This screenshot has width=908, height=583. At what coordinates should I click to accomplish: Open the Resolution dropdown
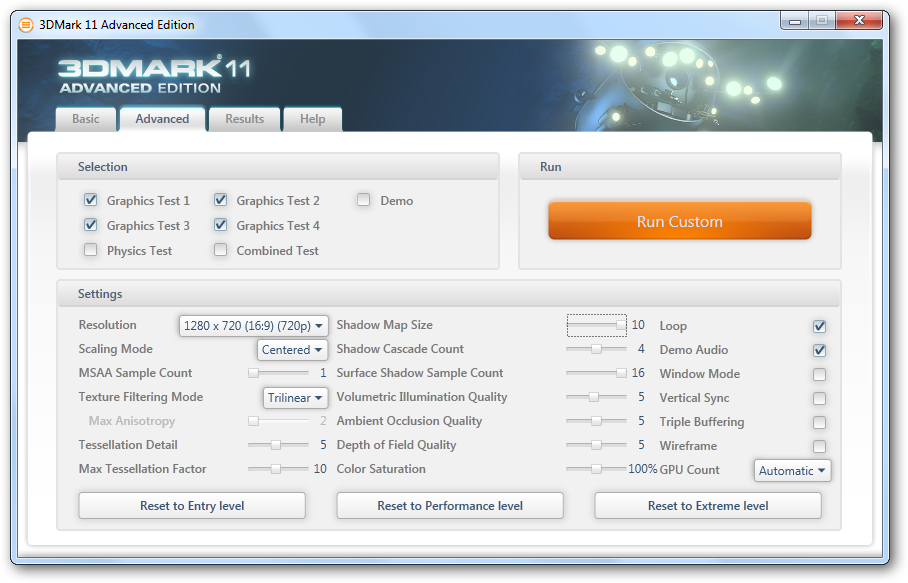tap(254, 326)
